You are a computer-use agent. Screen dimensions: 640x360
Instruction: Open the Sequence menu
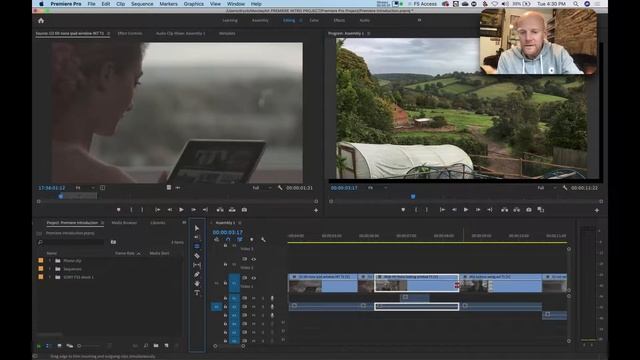coord(142,4)
